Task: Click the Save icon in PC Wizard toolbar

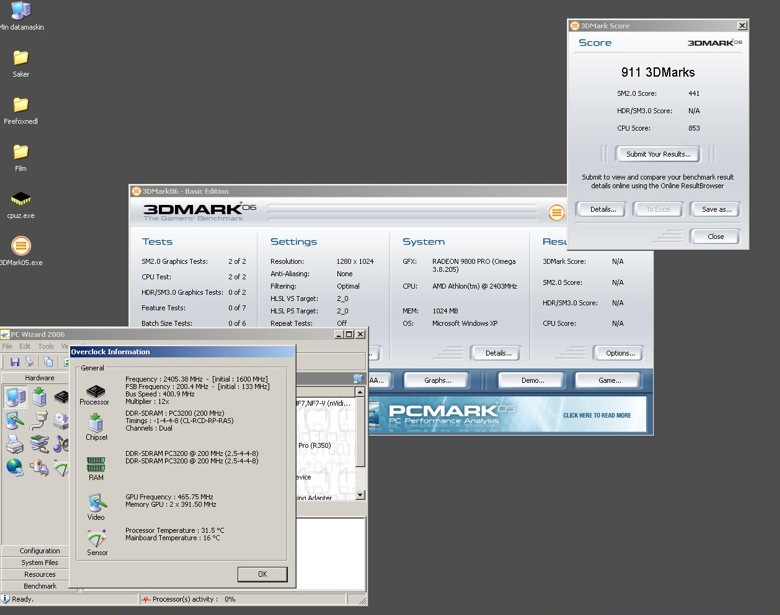Action: click(14, 362)
